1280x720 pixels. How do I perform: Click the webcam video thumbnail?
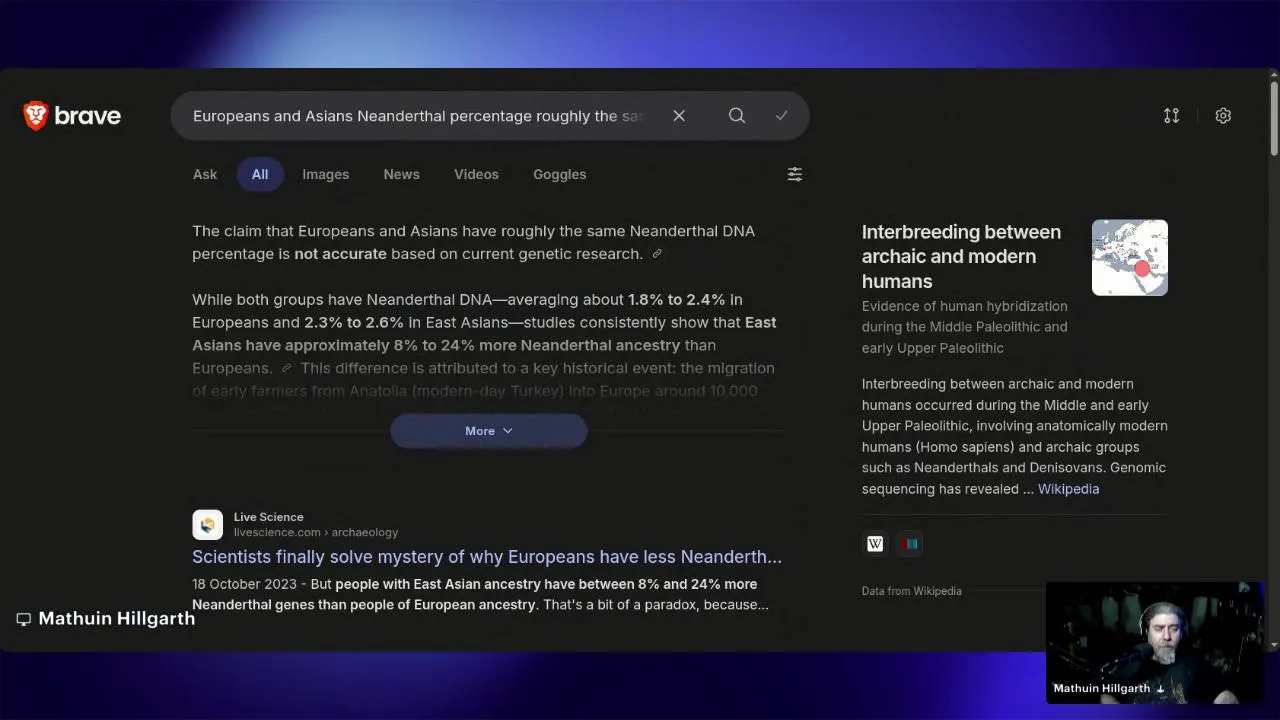click(1154, 643)
